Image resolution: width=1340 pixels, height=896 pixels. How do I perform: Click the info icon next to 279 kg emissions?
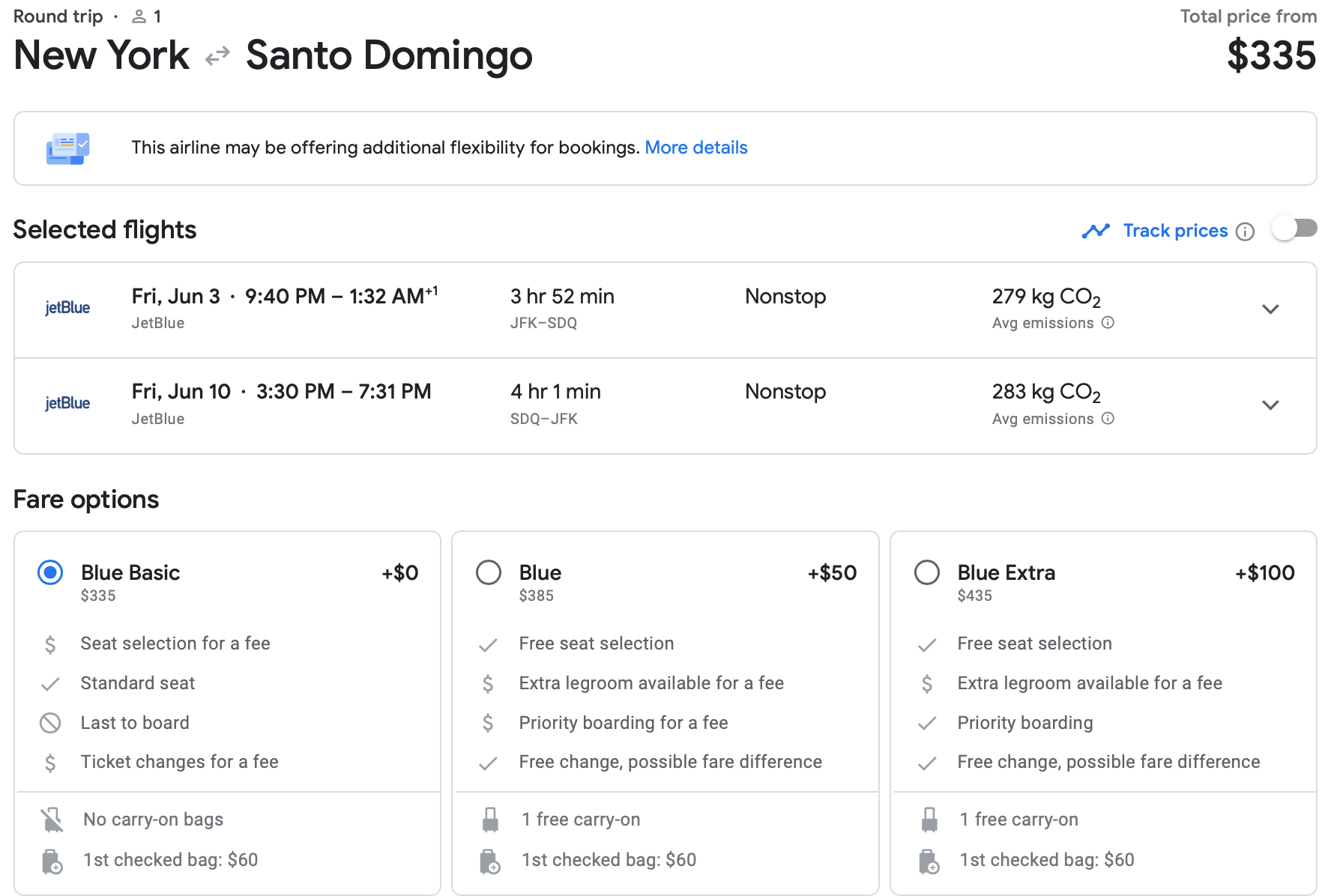pyautogui.click(x=1108, y=323)
